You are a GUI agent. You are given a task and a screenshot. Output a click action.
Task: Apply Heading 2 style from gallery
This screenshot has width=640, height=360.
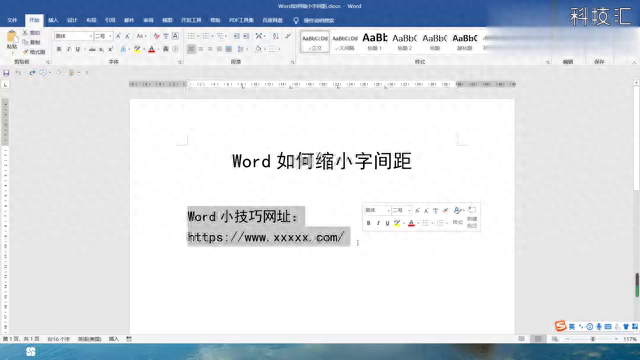404,42
